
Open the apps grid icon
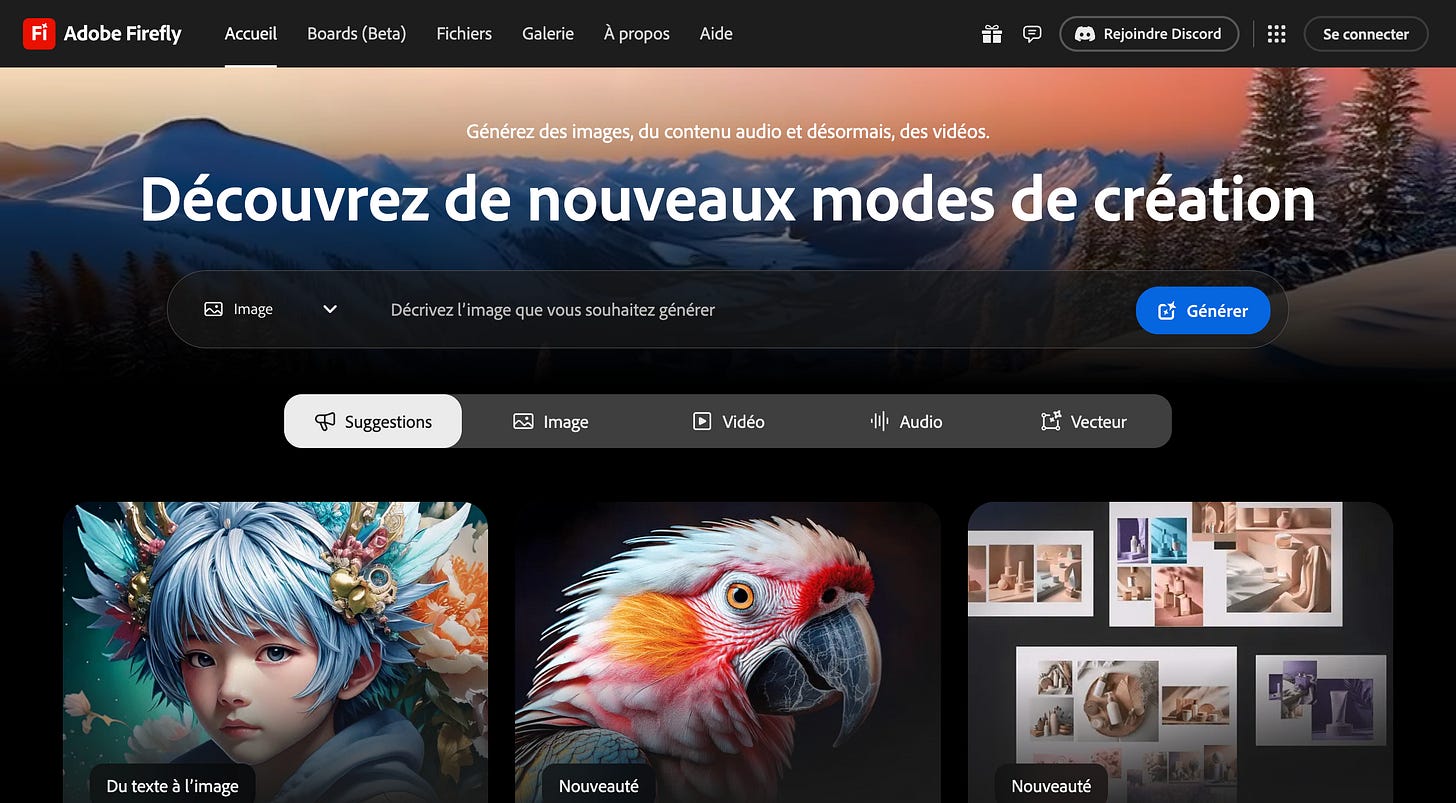[1276, 34]
